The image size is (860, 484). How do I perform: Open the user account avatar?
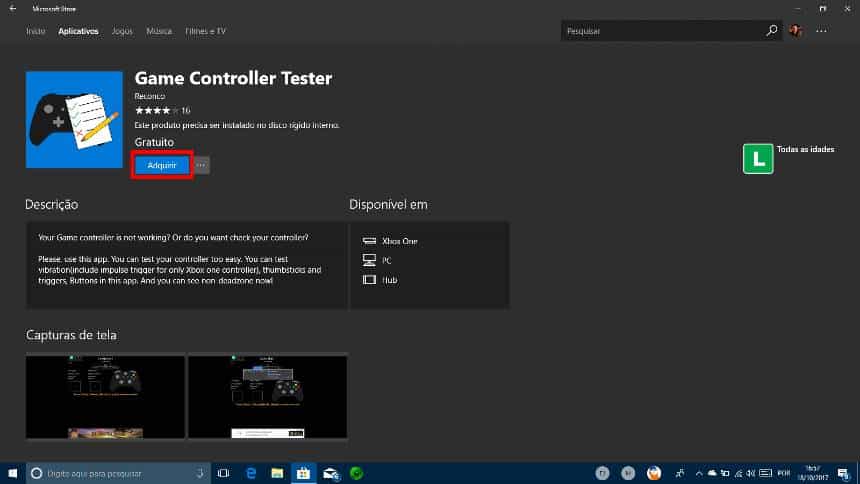pyautogui.click(x=796, y=31)
